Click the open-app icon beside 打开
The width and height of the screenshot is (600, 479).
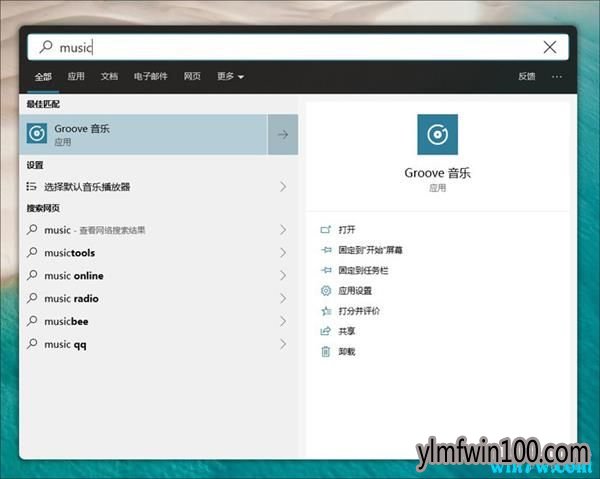[326, 230]
